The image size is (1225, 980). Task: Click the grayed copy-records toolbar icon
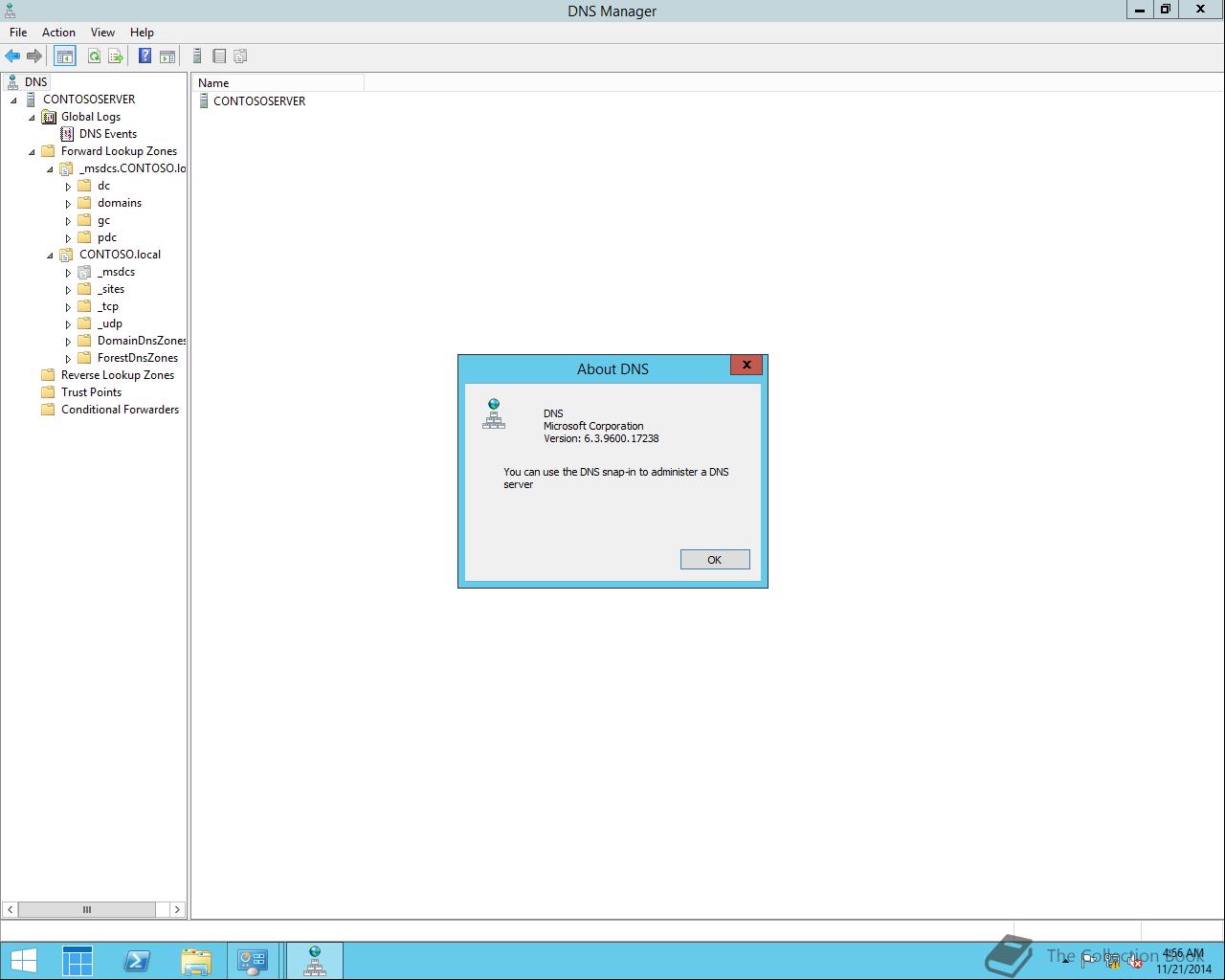240,56
